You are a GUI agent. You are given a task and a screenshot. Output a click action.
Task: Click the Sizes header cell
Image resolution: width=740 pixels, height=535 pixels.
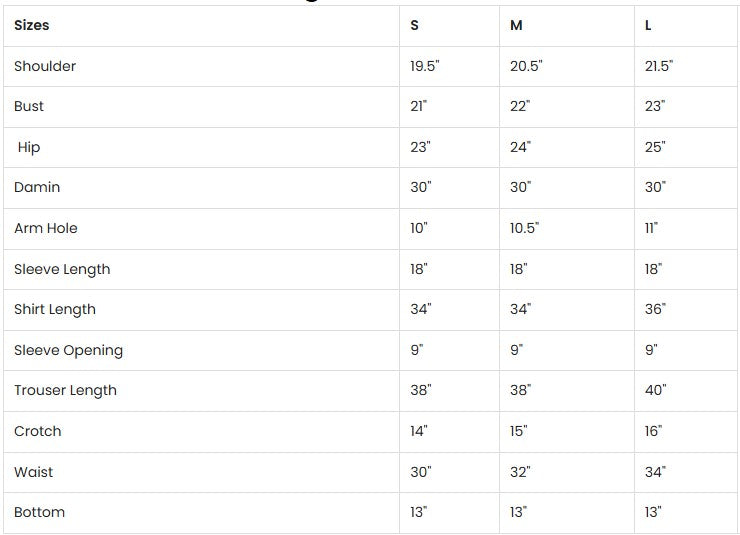pos(32,25)
